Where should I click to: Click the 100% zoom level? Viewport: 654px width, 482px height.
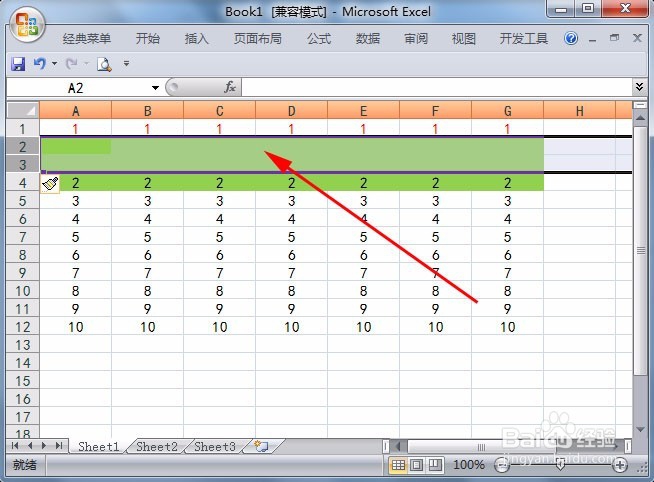coord(469,464)
